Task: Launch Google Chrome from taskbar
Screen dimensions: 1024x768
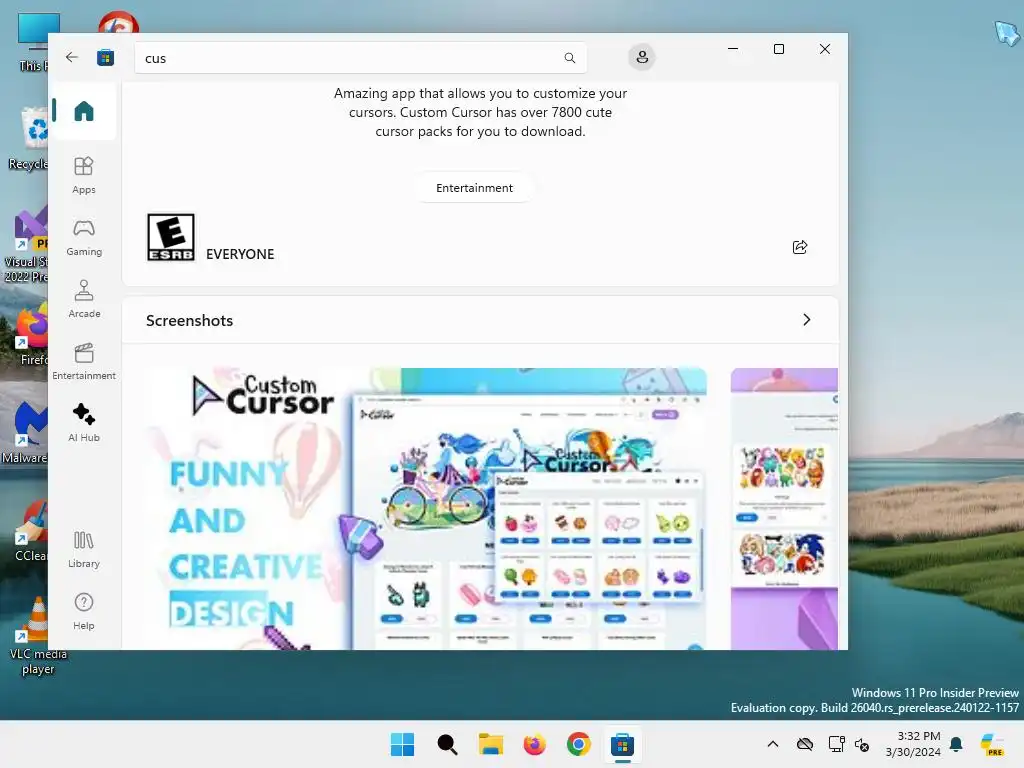Action: point(579,744)
